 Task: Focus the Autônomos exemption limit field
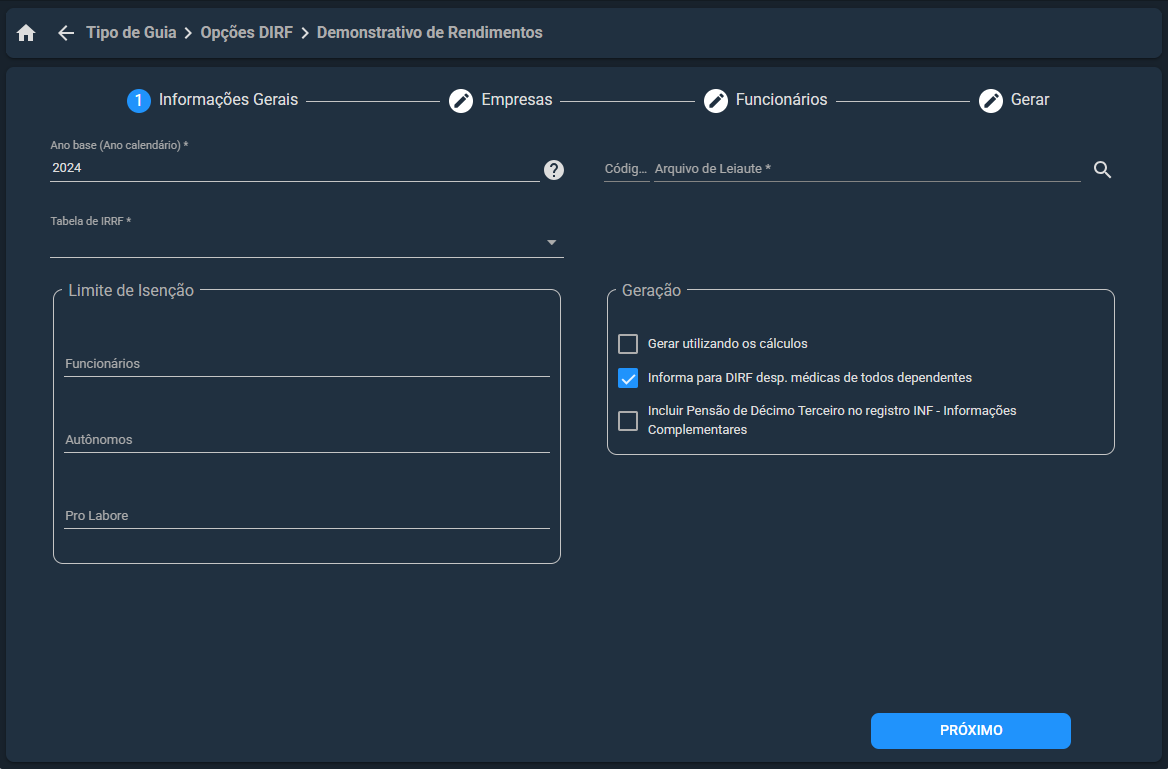(307, 440)
